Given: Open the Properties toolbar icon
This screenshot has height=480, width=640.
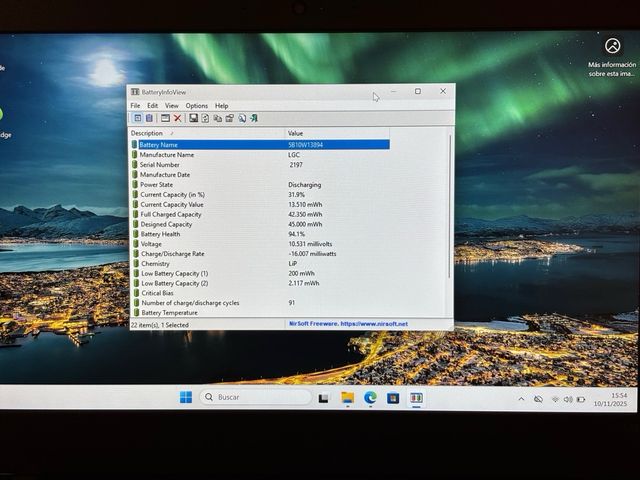Looking at the screenshot, I should (230, 118).
